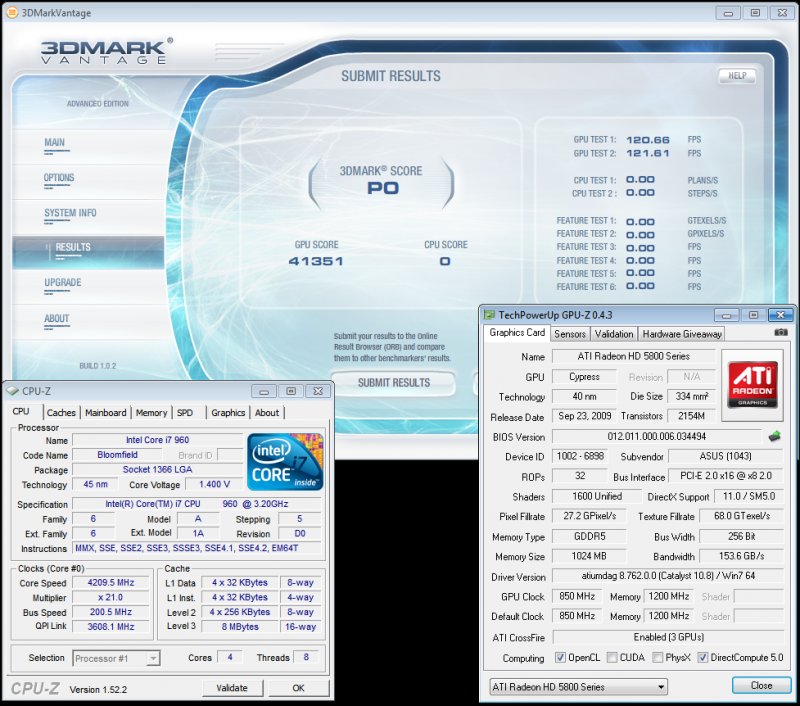The image size is (800, 706).
Task: Click the Device ID value 1002 - 6898
Action: [x=580, y=456]
